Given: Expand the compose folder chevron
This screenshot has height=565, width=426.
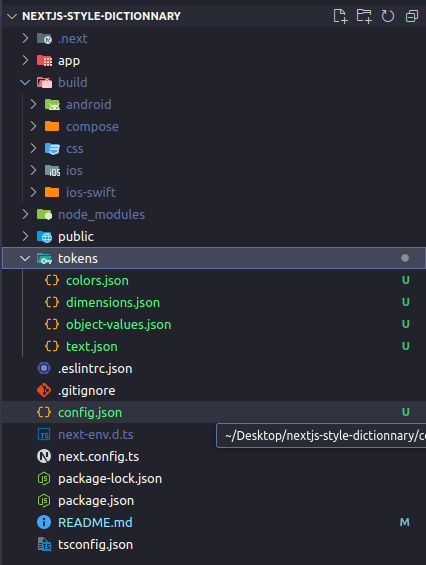Looking at the screenshot, I should click(x=33, y=126).
